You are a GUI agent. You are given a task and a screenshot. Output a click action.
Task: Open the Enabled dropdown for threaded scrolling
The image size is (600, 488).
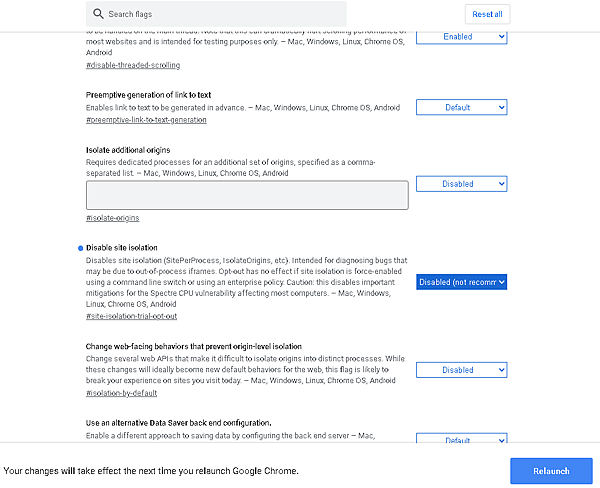click(462, 36)
